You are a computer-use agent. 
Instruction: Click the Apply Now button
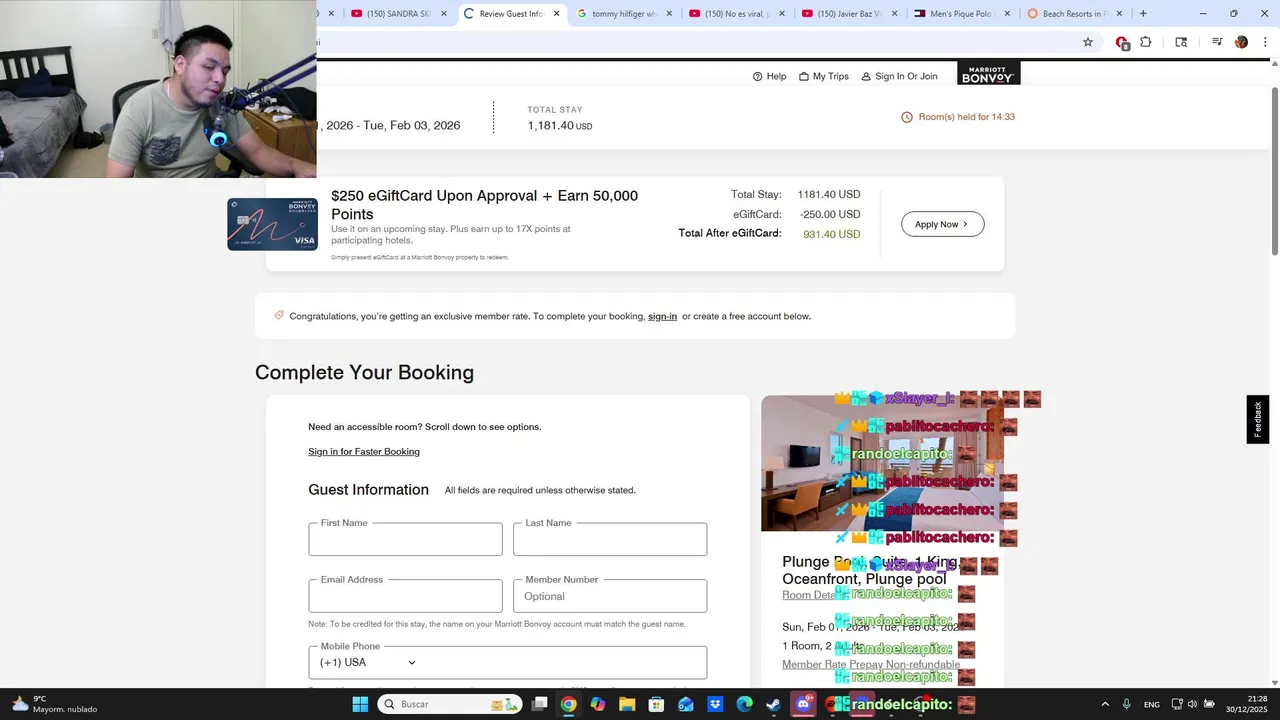942,224
